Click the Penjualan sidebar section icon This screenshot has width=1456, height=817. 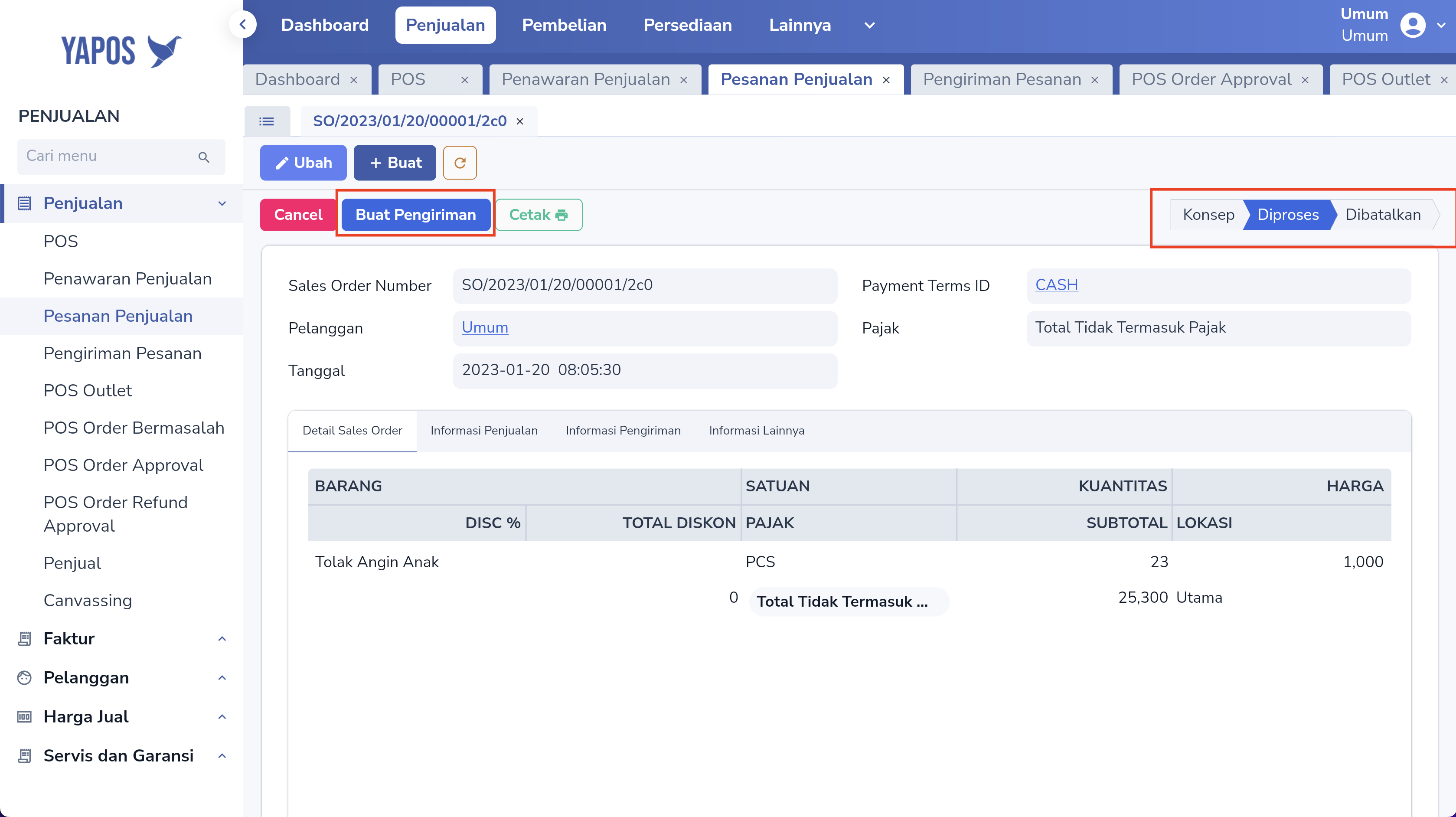click(24, 203)
